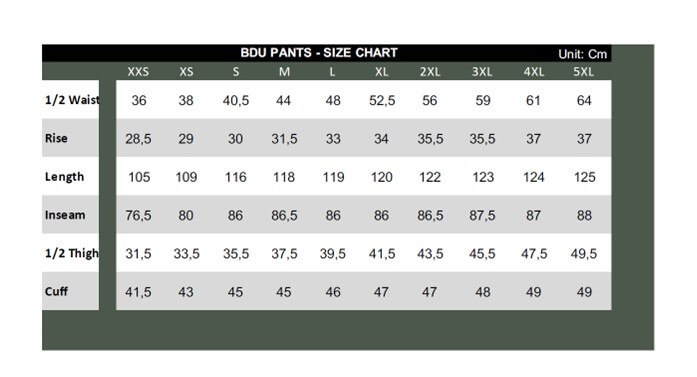Select the 1/2 Waist row label

(72, 100)
